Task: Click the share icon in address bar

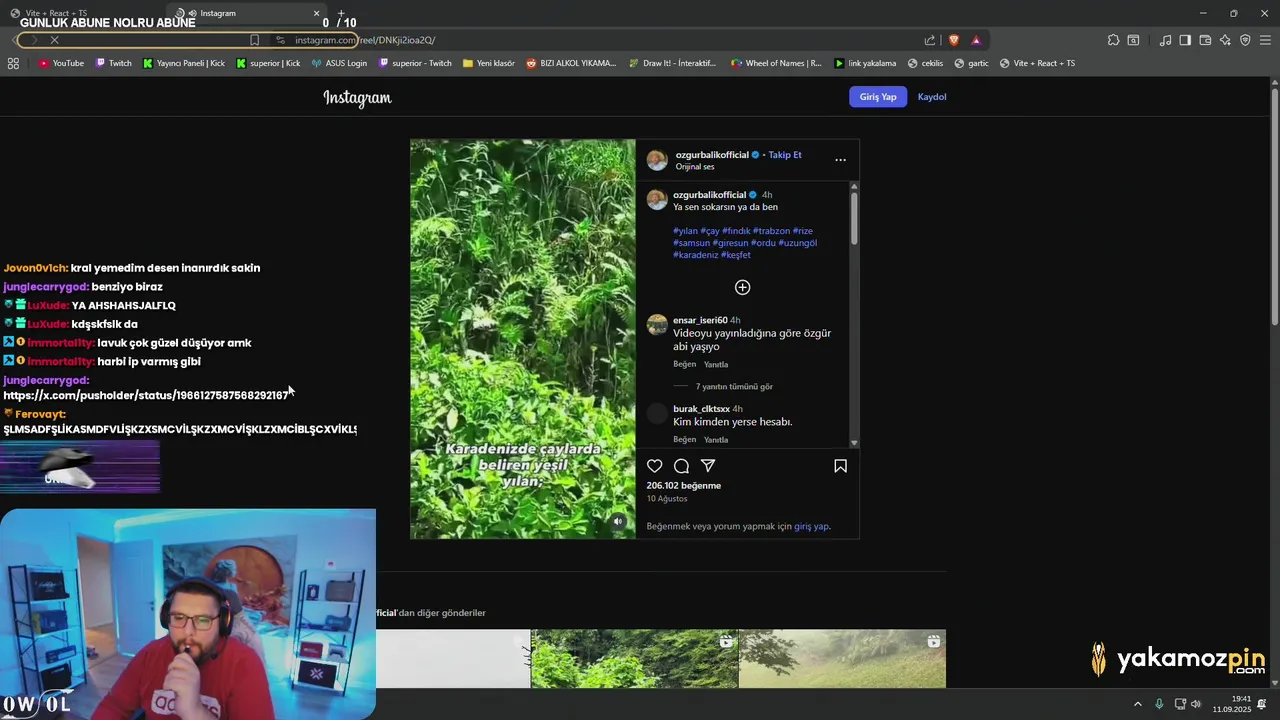Action: pyautogui.click(x=930, y=40)
